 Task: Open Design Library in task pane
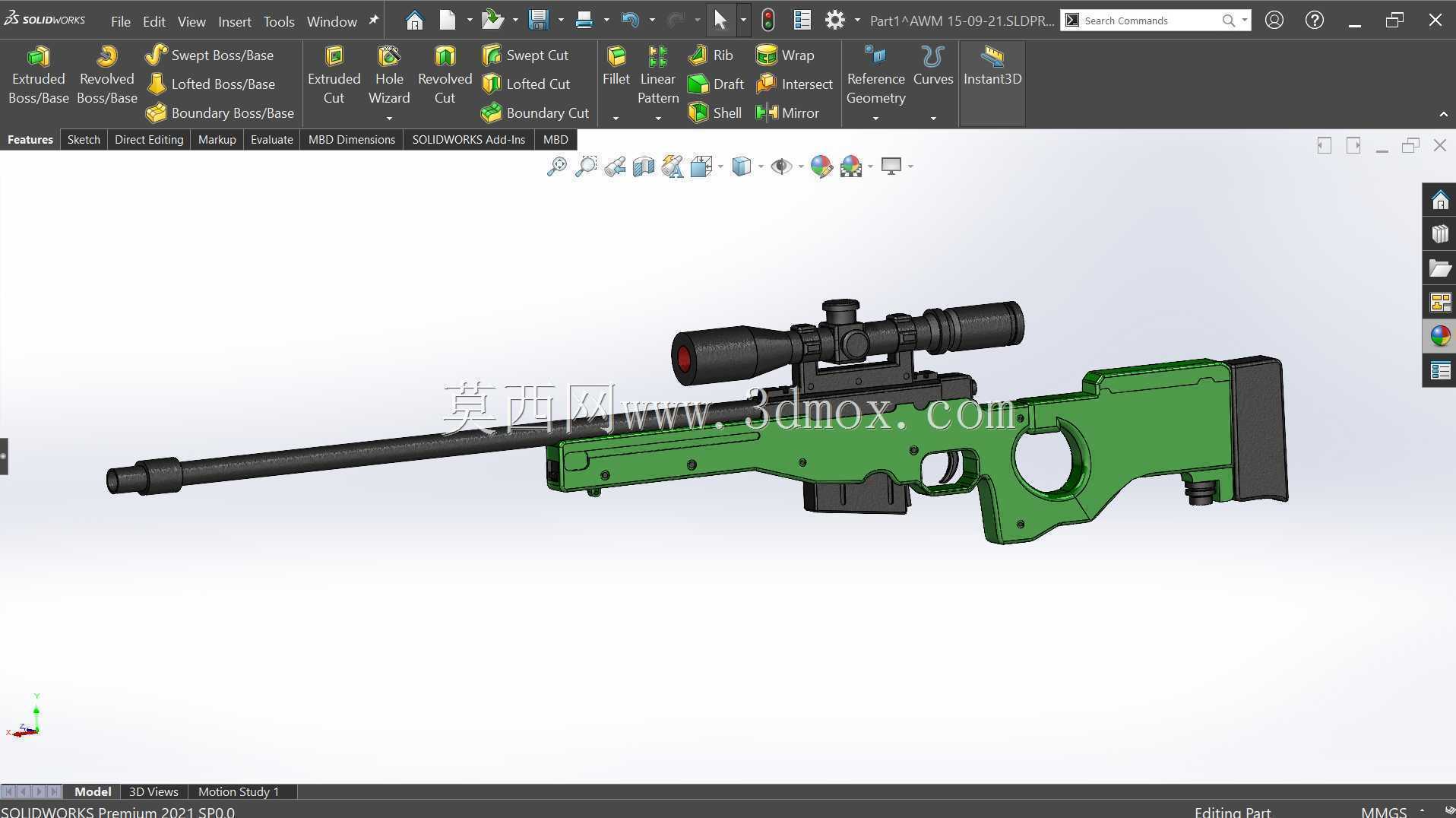(1439, 234)
